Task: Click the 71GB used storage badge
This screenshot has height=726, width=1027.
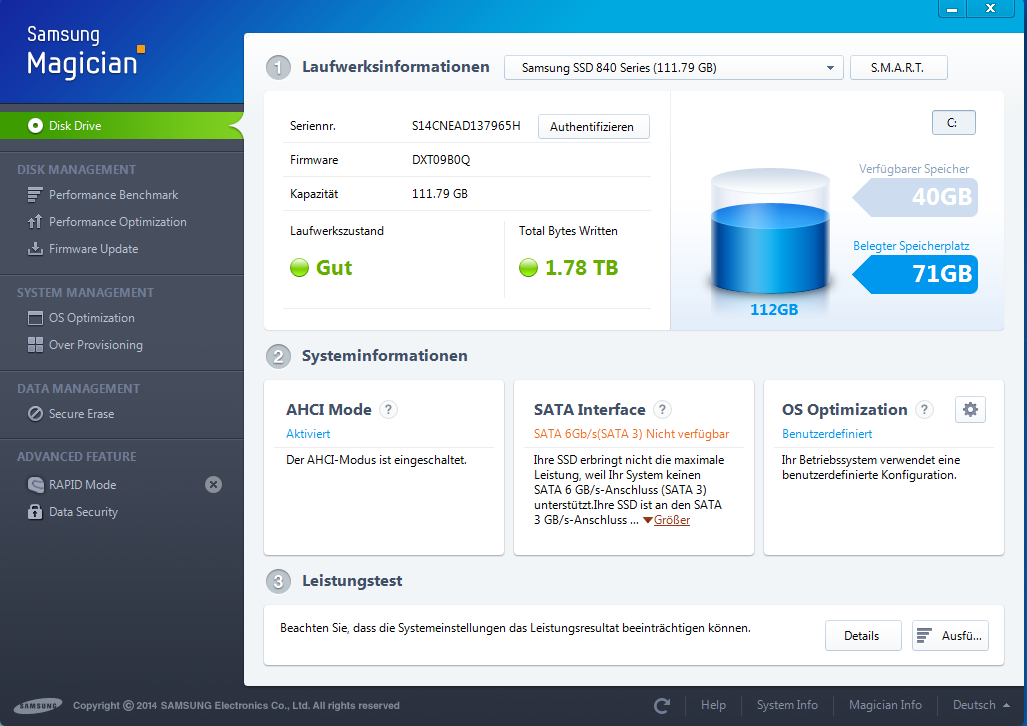Action: pyautogui.click(x=915, y=274)
